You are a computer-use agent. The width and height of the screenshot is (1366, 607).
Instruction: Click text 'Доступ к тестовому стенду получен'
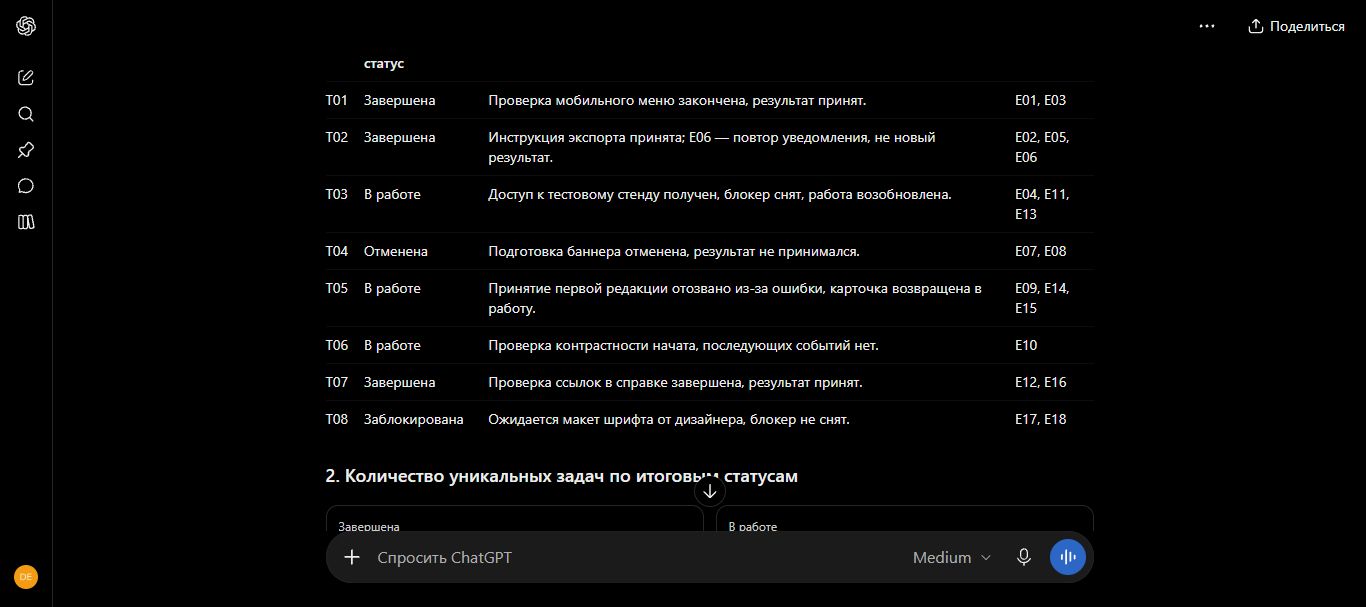pyautogui.click(x=603, y=194)
